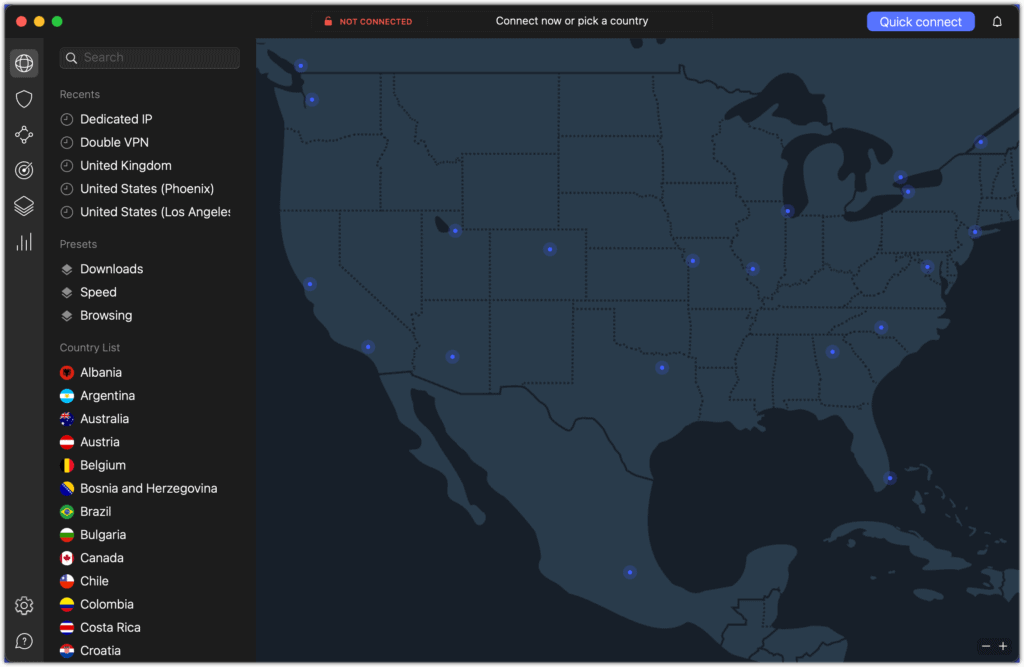The width and height of the screenshot is (1024, 667).
Task: Open settings gear in sidebar
Action: pyautogui.click(x=24, y=606)
